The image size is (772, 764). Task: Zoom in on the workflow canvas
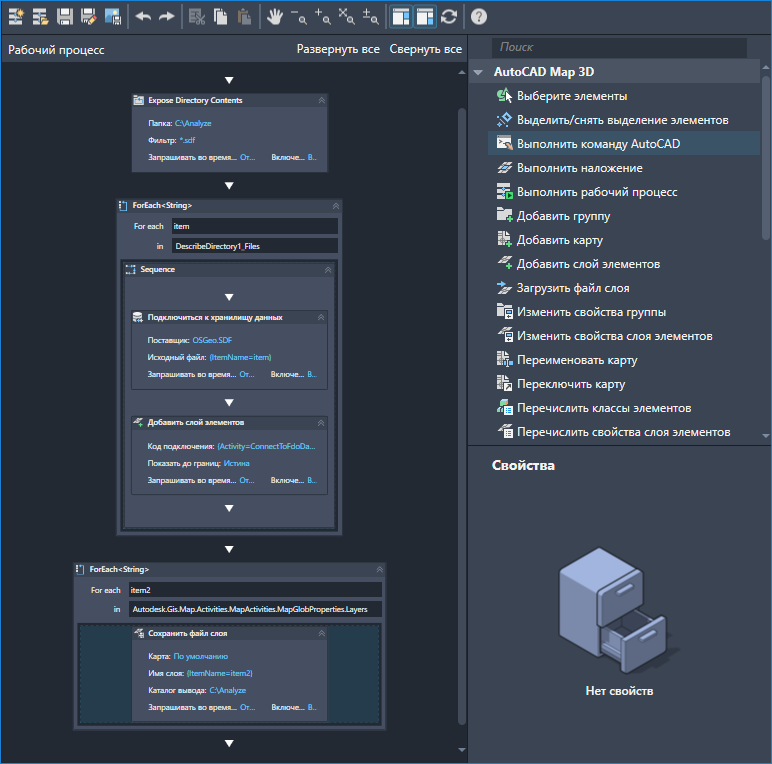click(322, 17)
